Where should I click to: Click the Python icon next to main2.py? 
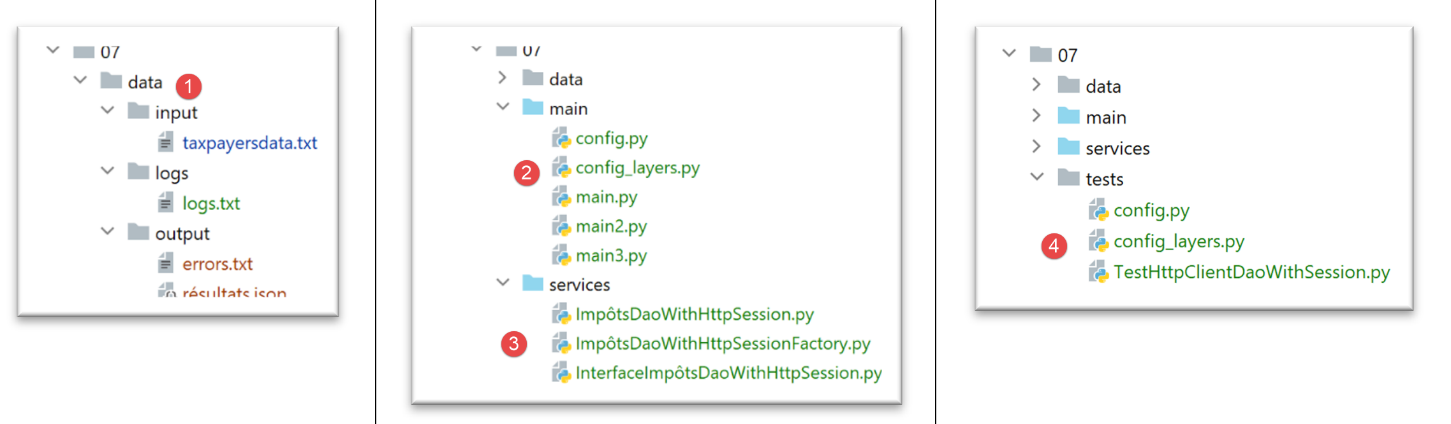pyautogui.click(x=561, y=226)
